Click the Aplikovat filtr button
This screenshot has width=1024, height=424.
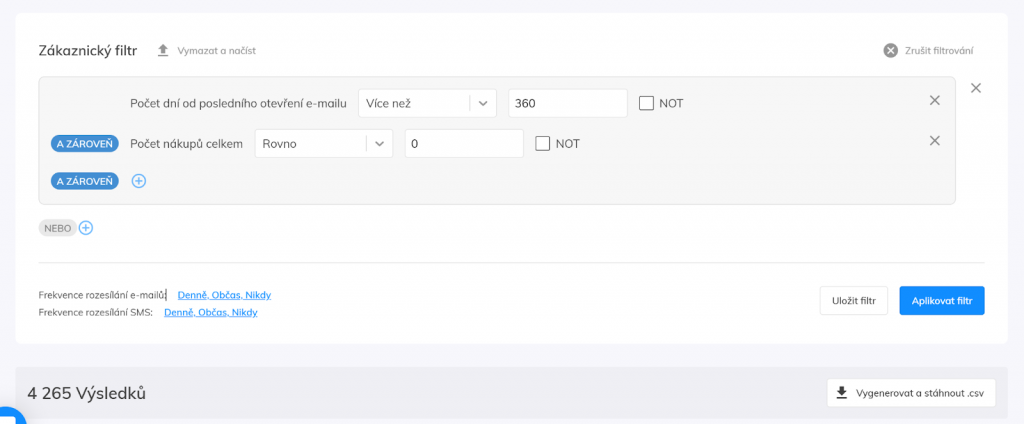(942, 301)
